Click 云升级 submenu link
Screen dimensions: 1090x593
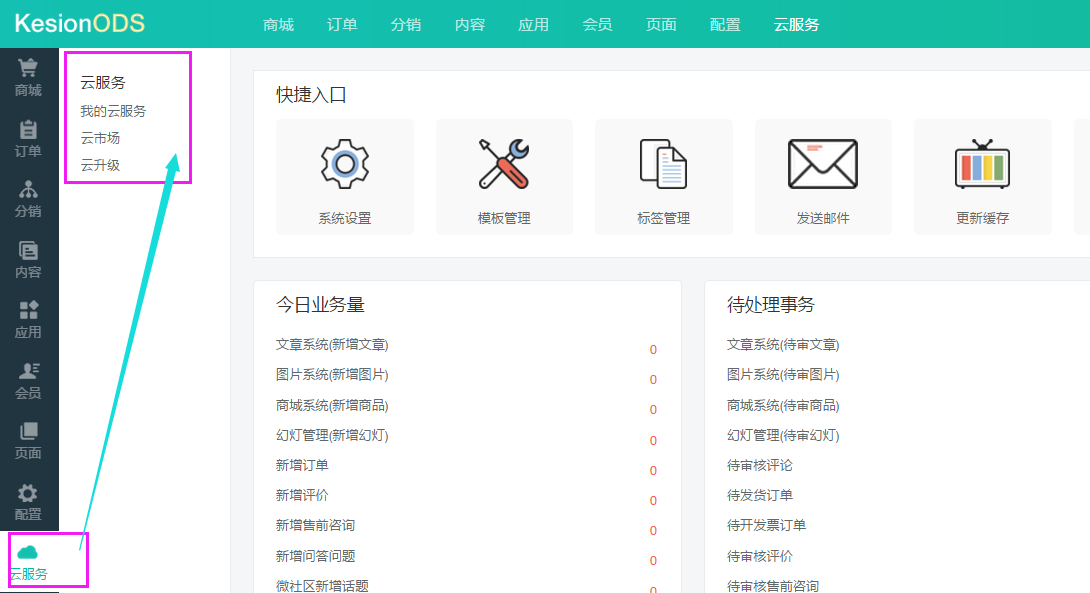[100, 165]
